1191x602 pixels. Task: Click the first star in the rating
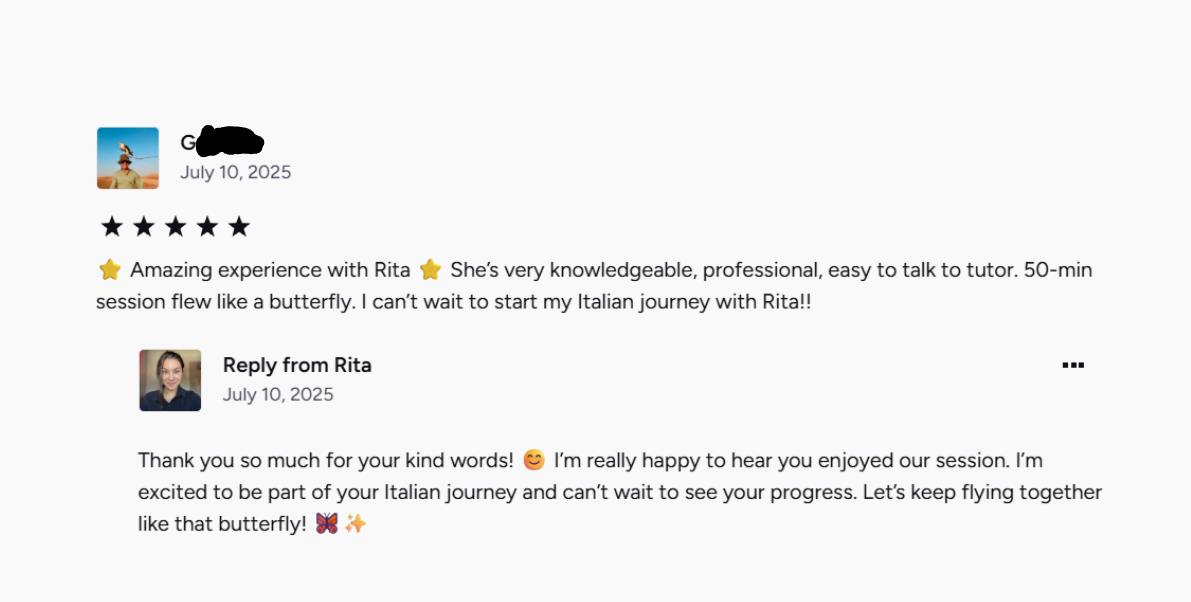(x=112, y=227)
